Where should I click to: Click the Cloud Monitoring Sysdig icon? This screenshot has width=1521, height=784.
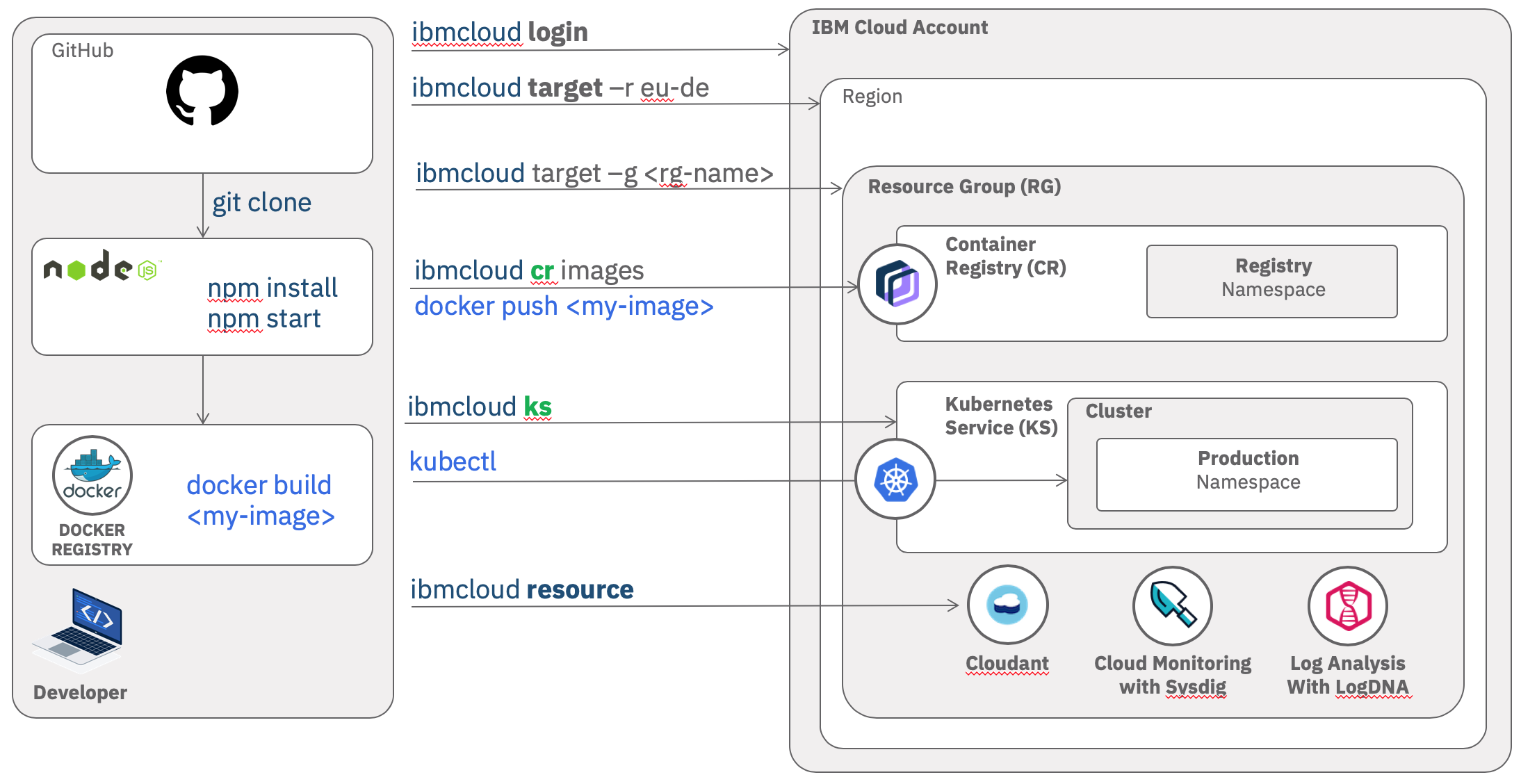coord(1173,606)
